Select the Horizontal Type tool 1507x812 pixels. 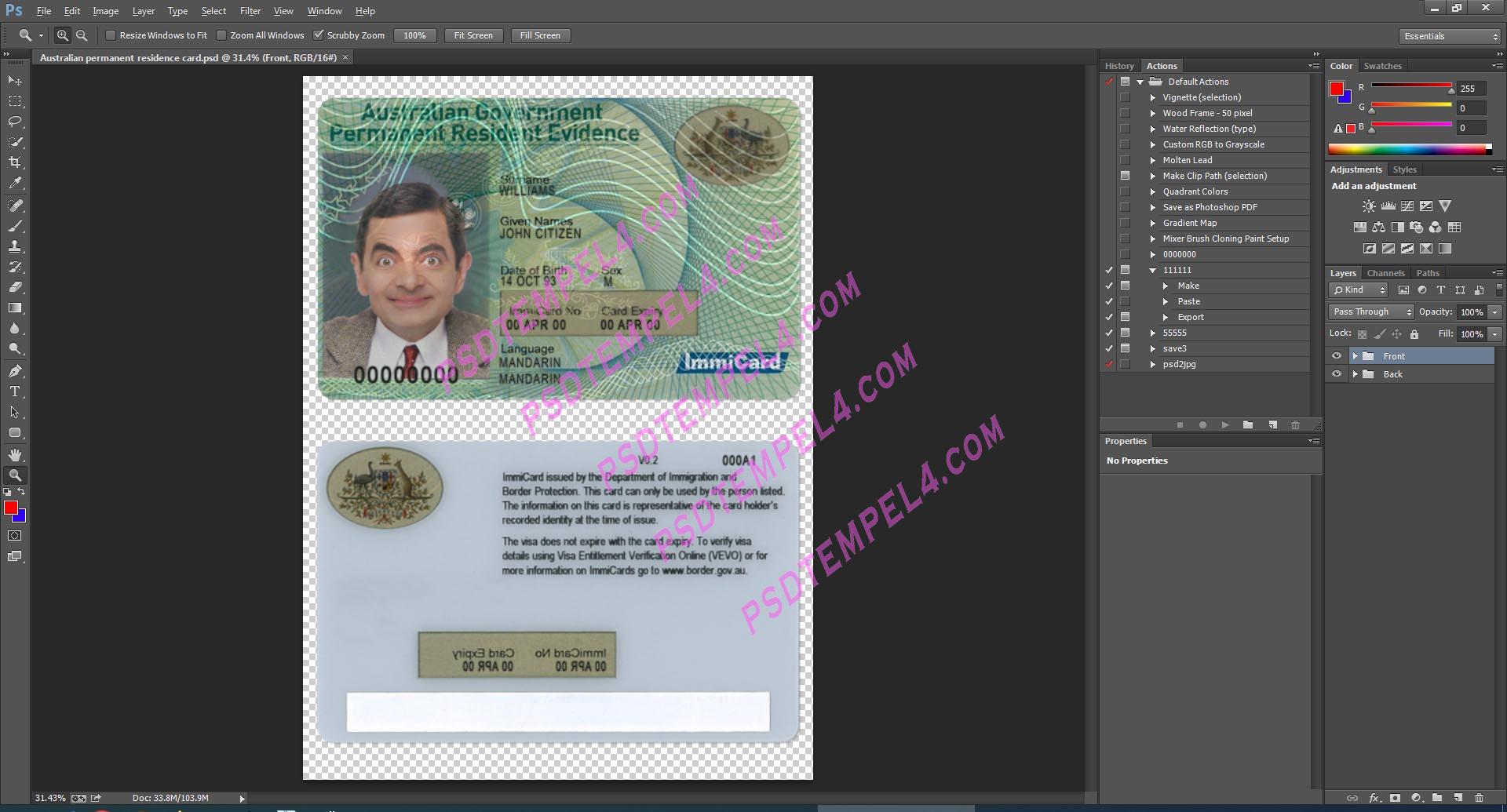15,391
